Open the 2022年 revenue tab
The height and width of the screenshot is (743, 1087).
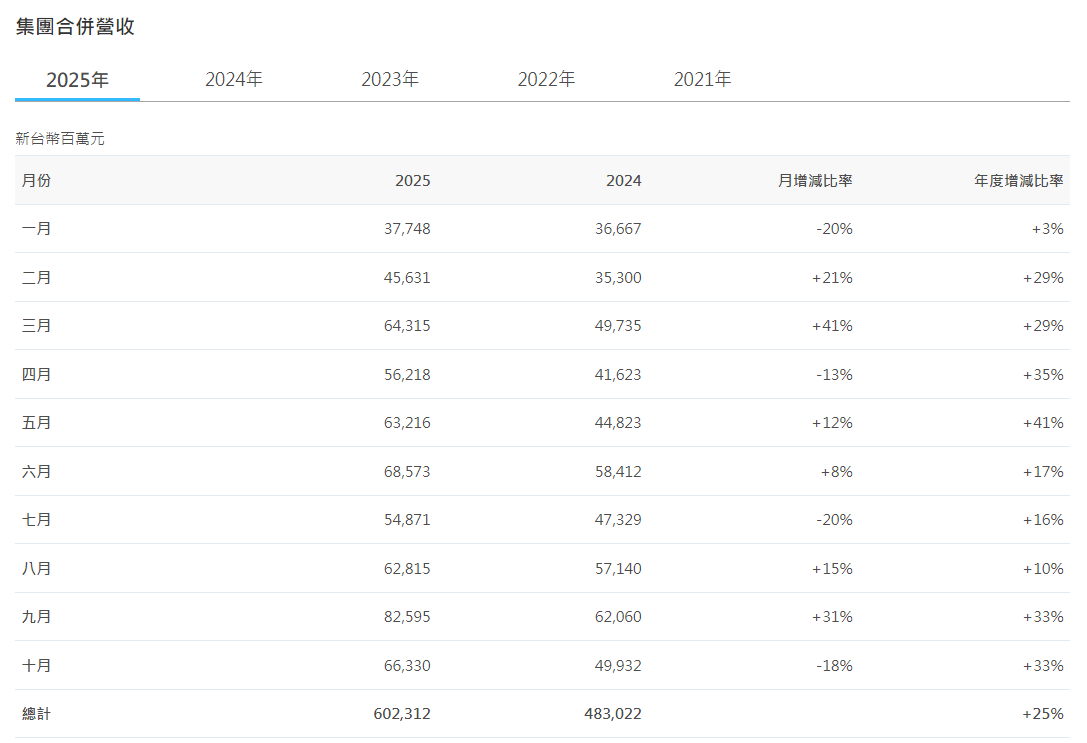[546, 78]
